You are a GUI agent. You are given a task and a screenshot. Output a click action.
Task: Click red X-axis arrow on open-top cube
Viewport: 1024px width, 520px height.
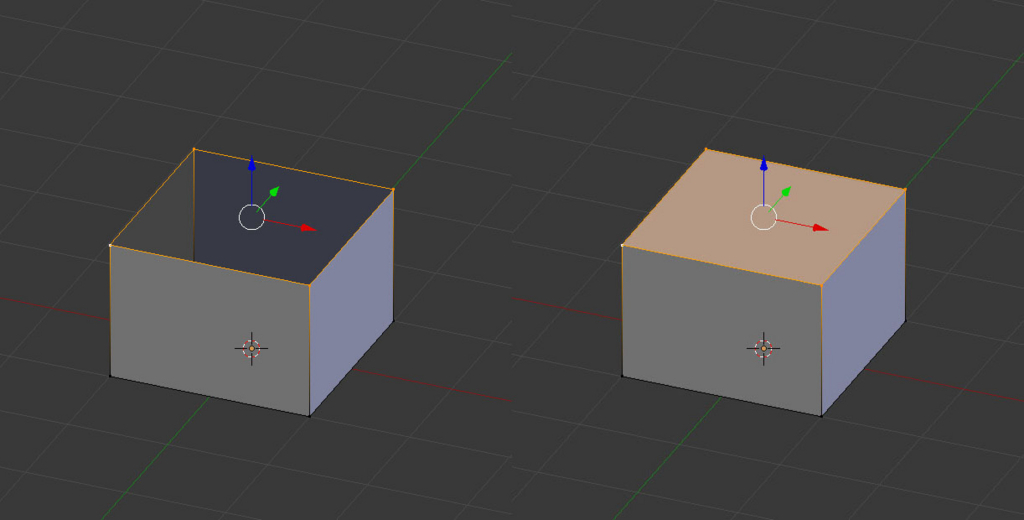[x=290, y=224]
